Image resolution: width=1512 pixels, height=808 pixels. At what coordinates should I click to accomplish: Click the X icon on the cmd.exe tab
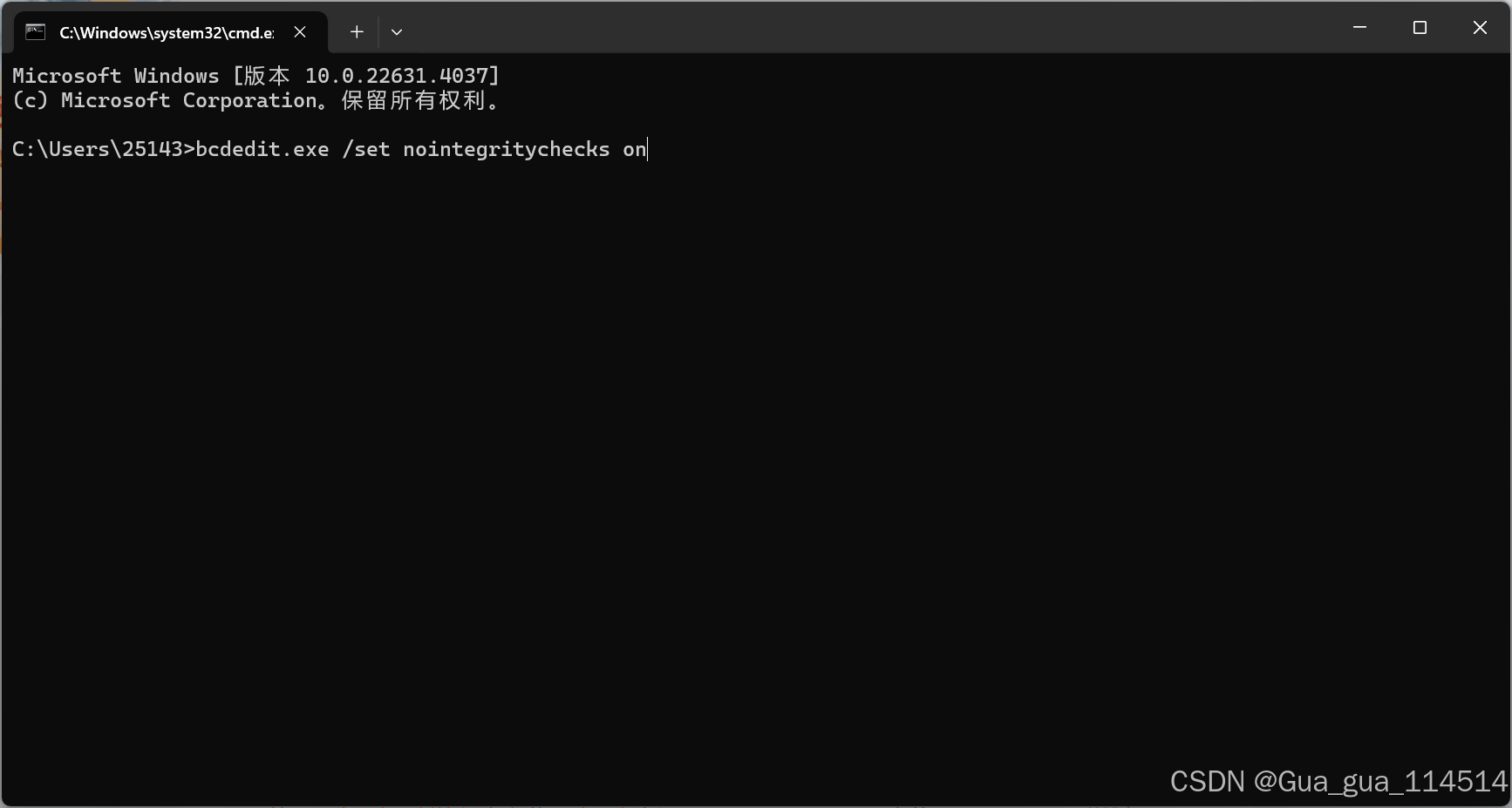[x=300, y=32]
